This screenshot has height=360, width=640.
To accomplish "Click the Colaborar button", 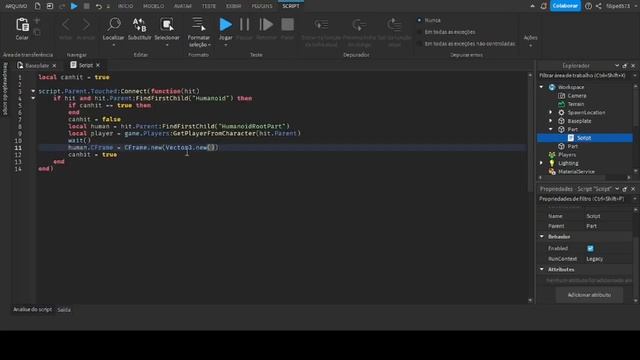I will point(565,6).
